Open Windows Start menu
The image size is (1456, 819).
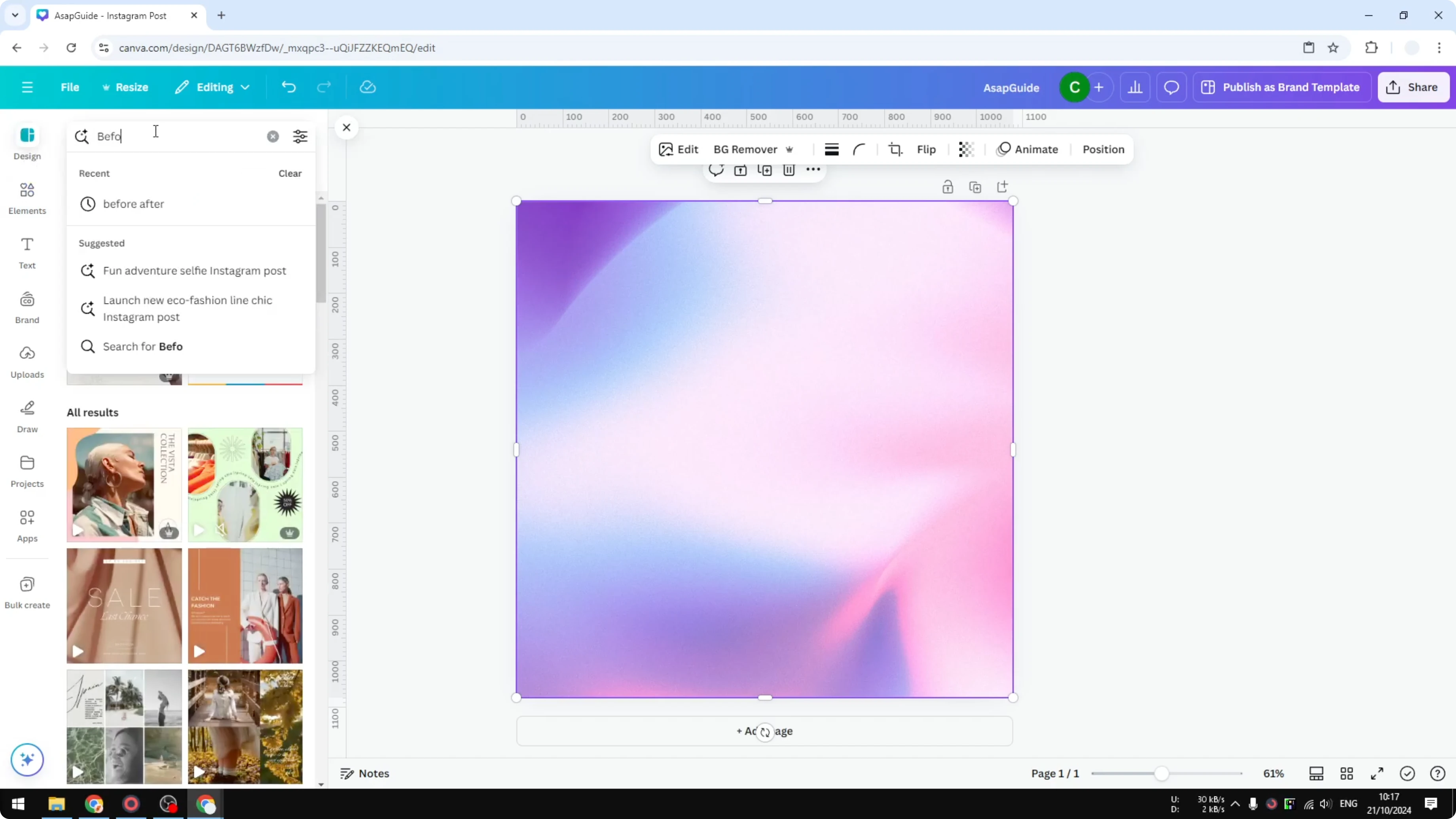pos(18,804)
